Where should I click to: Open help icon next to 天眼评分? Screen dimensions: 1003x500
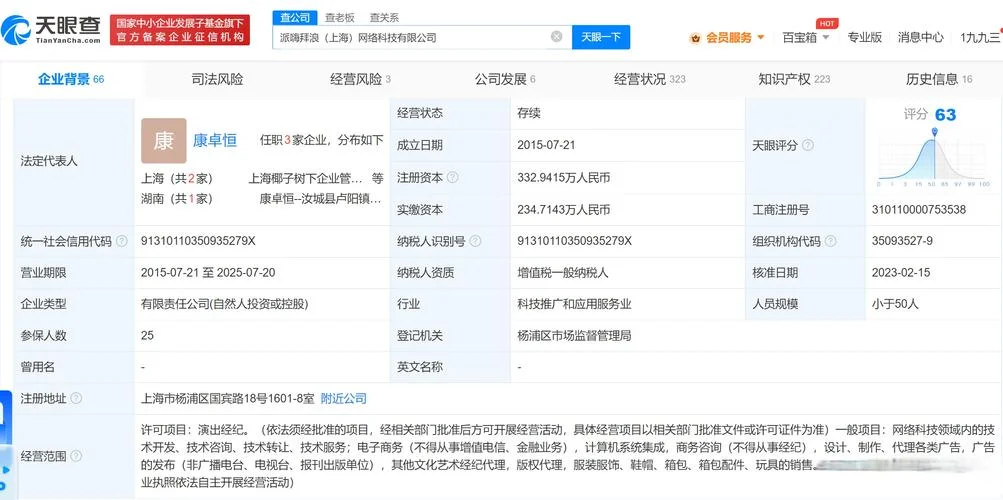(808, 145)
